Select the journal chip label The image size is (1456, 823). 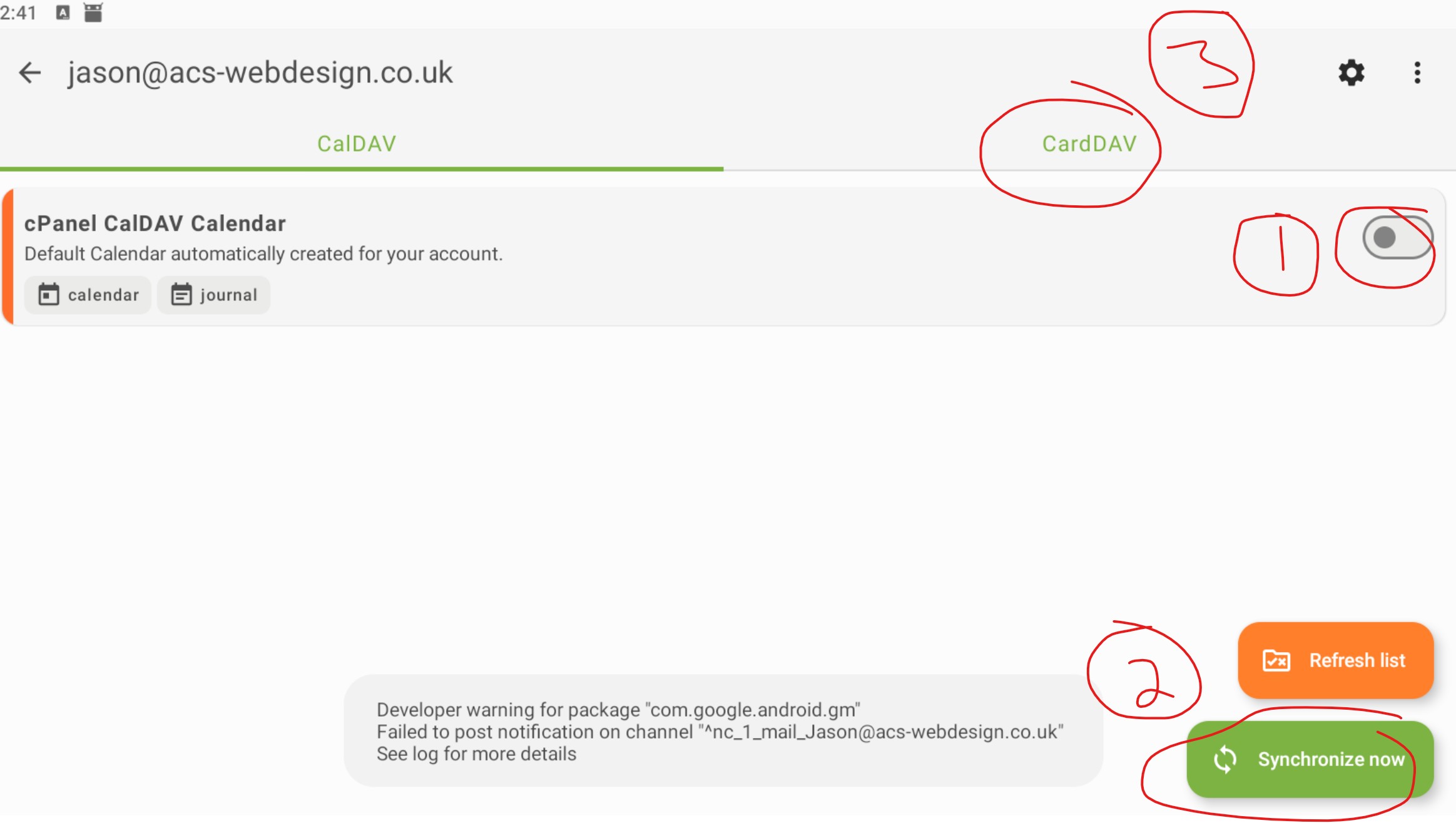pos(228,295)
